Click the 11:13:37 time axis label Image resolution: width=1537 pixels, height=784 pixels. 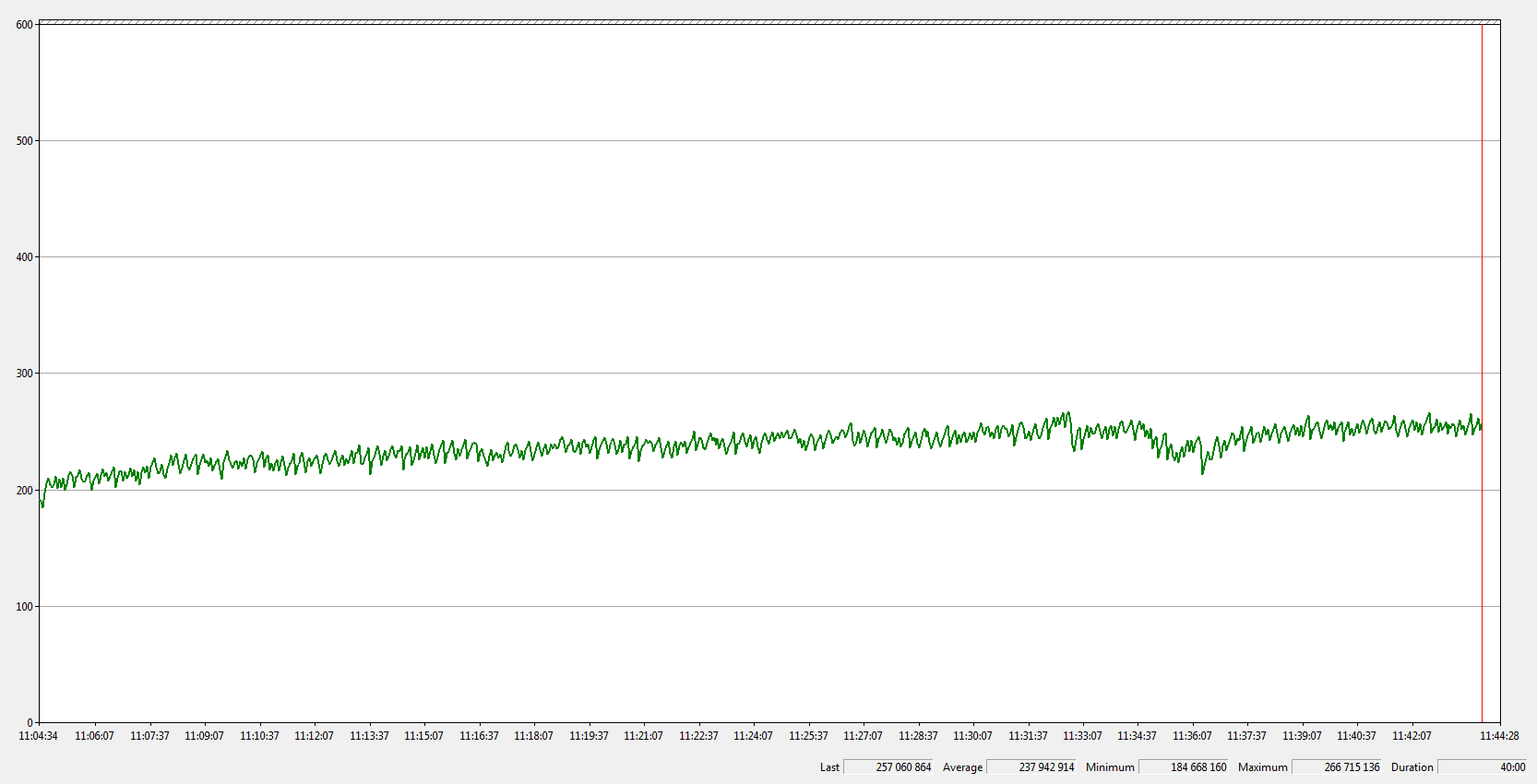tap(369, 736)
